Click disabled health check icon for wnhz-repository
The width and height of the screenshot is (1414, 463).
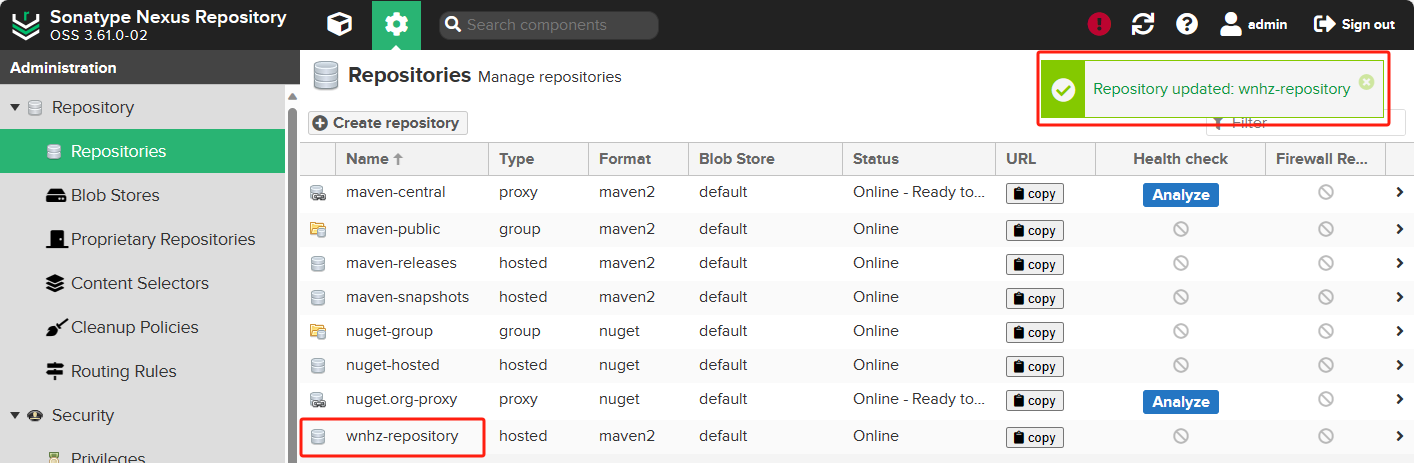pyautogui.click(x=1180, y=436)
